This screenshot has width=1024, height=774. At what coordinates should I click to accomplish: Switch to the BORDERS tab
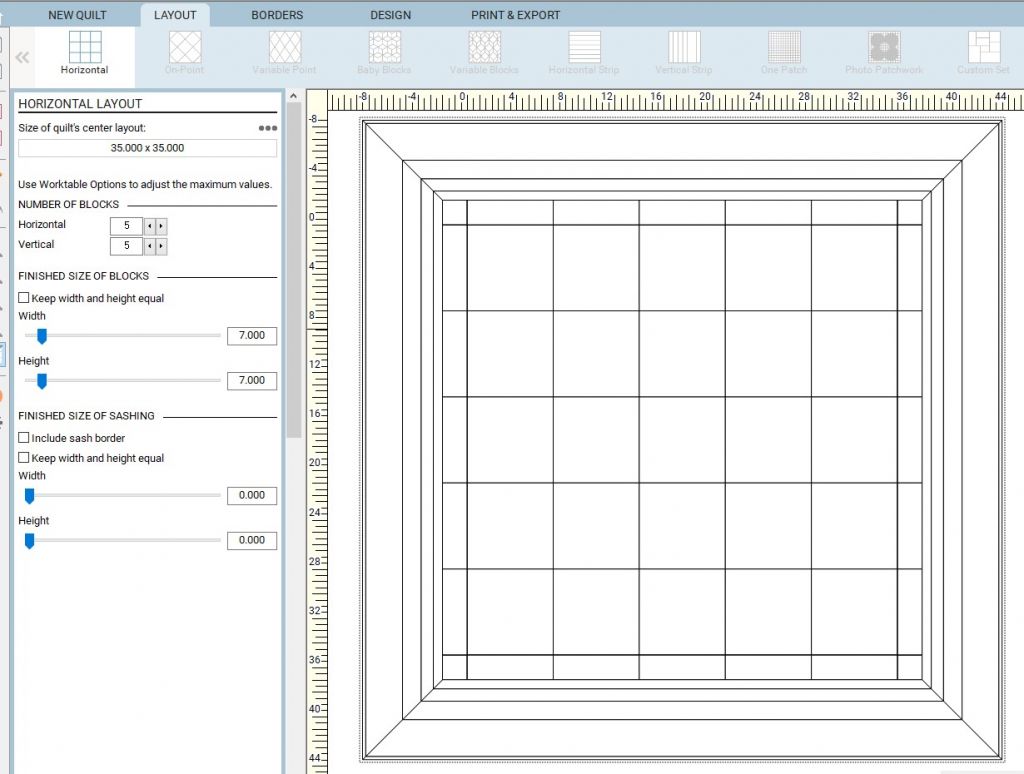[x=277, y=15]
